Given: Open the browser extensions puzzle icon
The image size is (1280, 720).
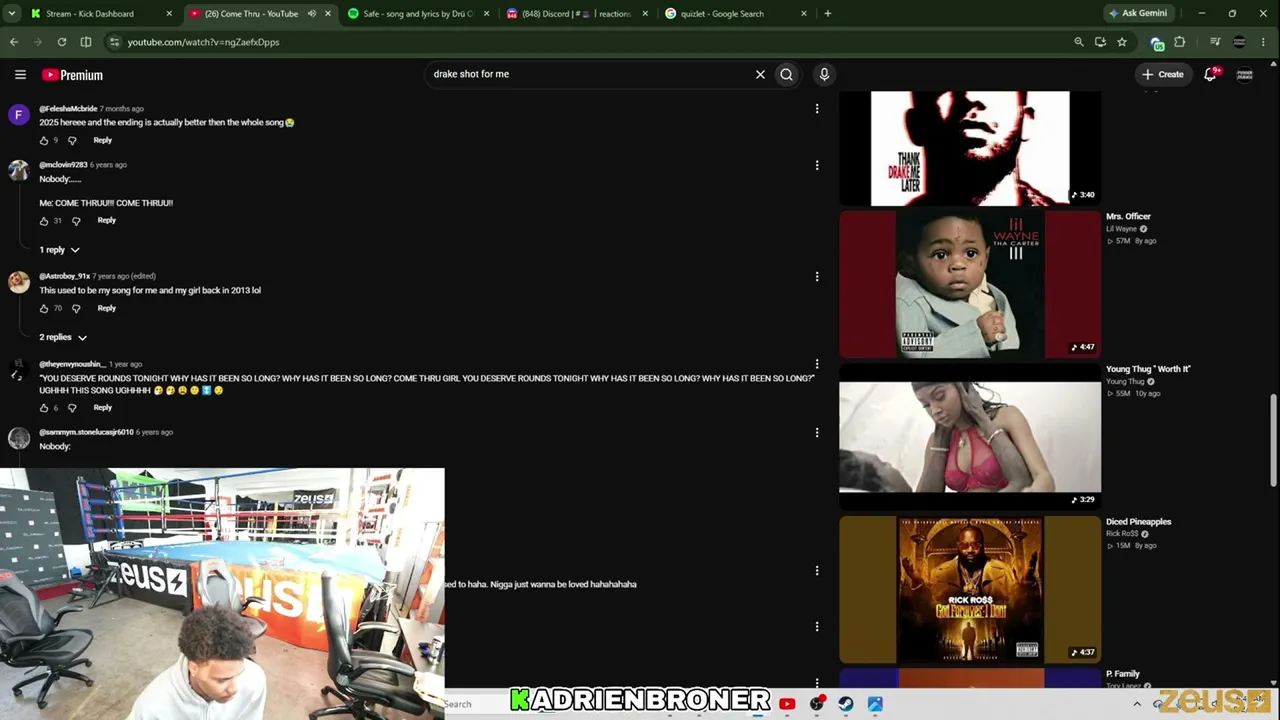Looking at the screenshot, I should pos(1180,42).
